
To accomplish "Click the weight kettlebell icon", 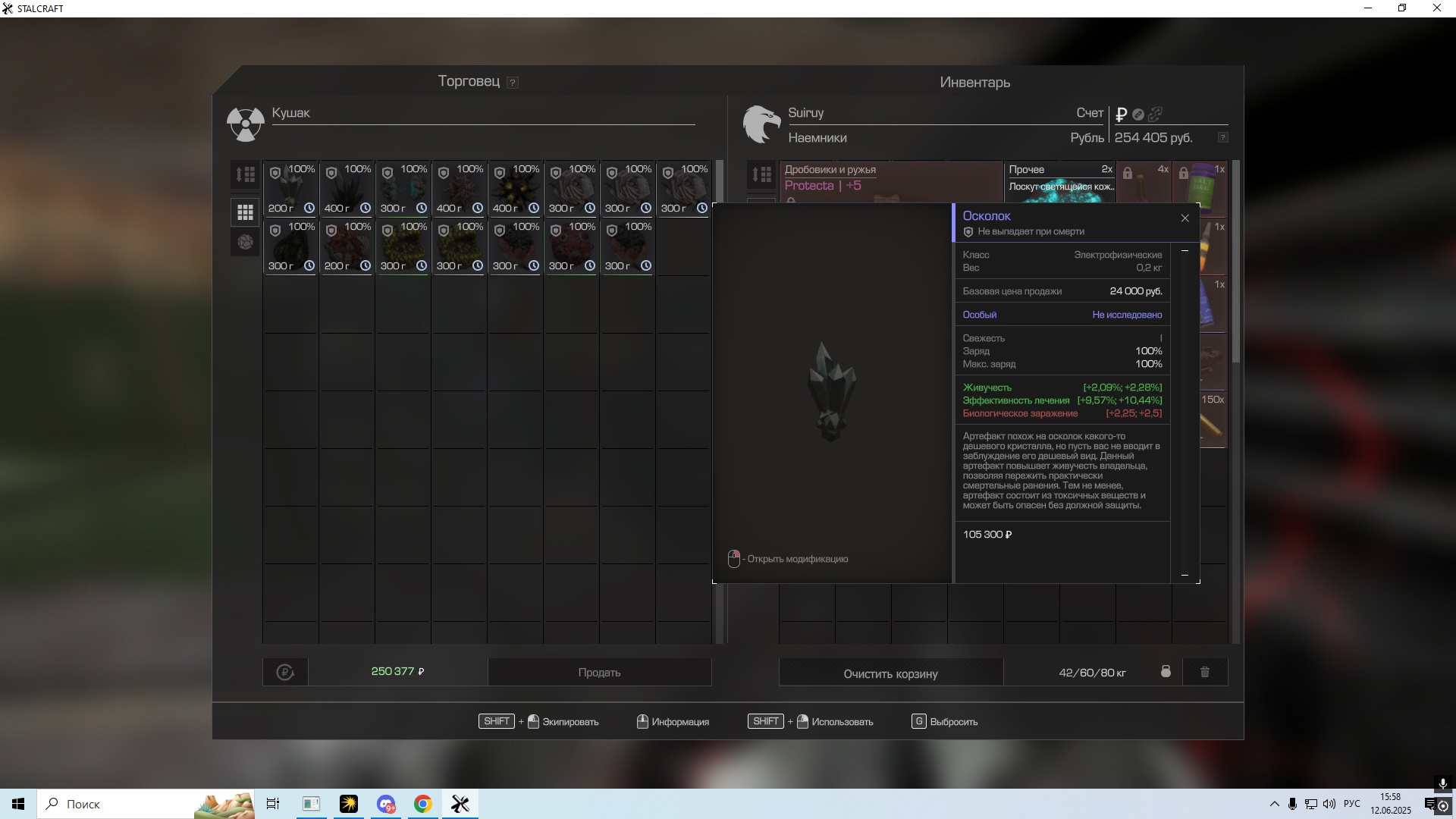I will coord(1166,672).
